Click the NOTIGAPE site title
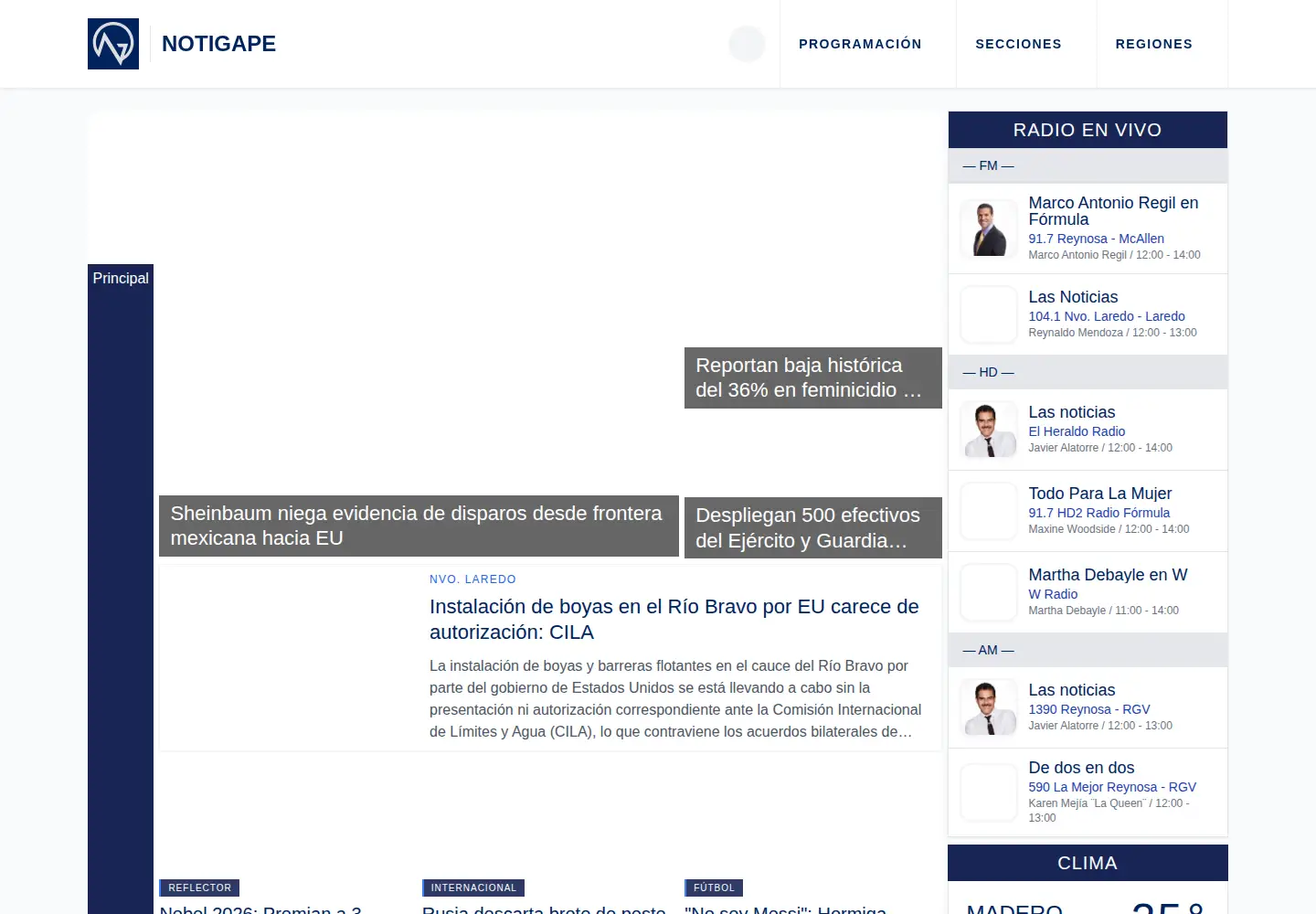The width and height of the screenshot is (1316, 914). click(x=218, y=44)
